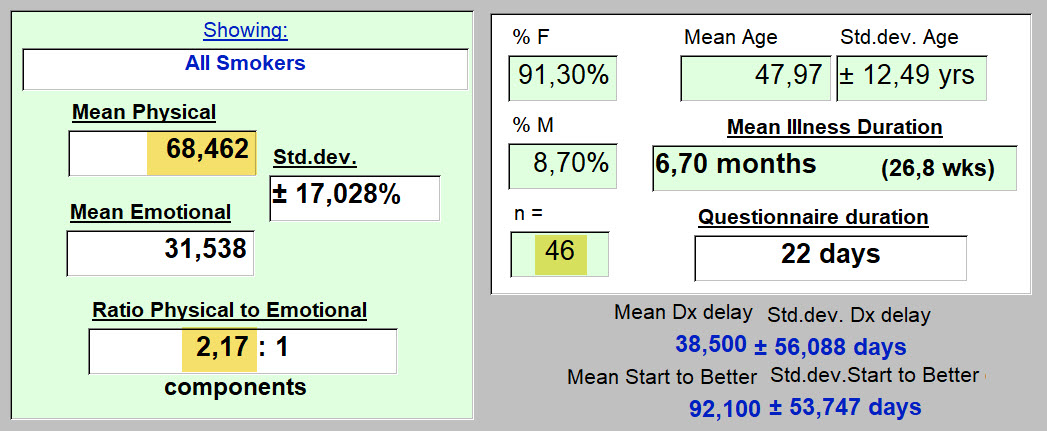Click the Questionnaire duration heading
Screen dimensions: 1047x431
[x=813, y=217]
